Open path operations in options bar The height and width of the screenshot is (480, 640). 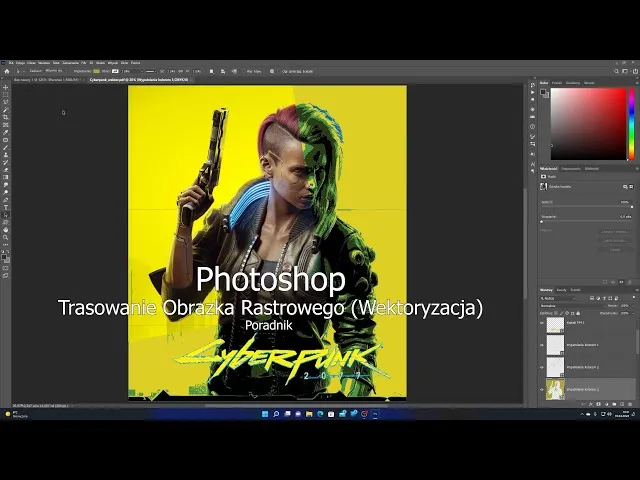211,71
